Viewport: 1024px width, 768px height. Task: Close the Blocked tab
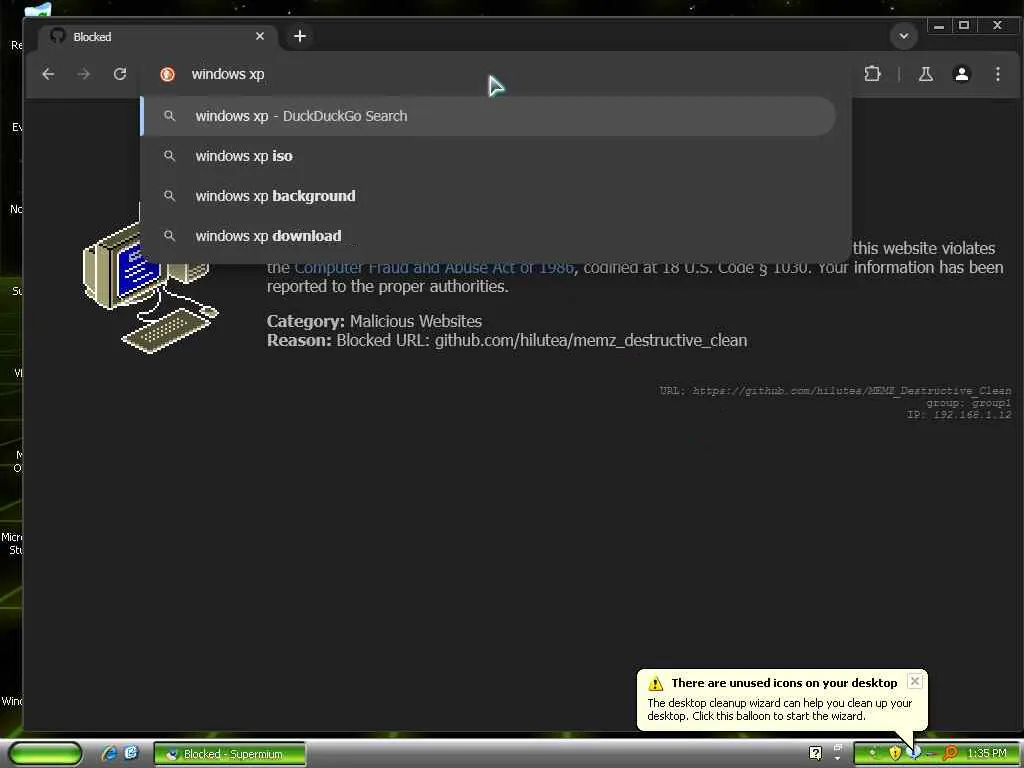[260, 36]
